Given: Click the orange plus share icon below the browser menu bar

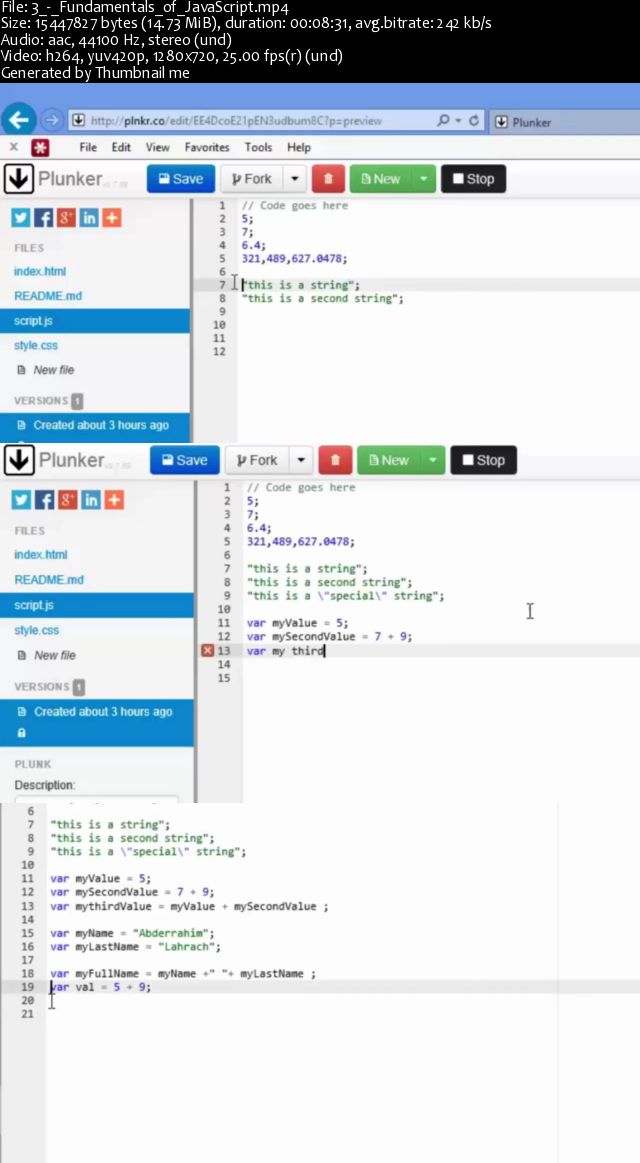Looking at the screenshot, I should [x=111, y=217].
